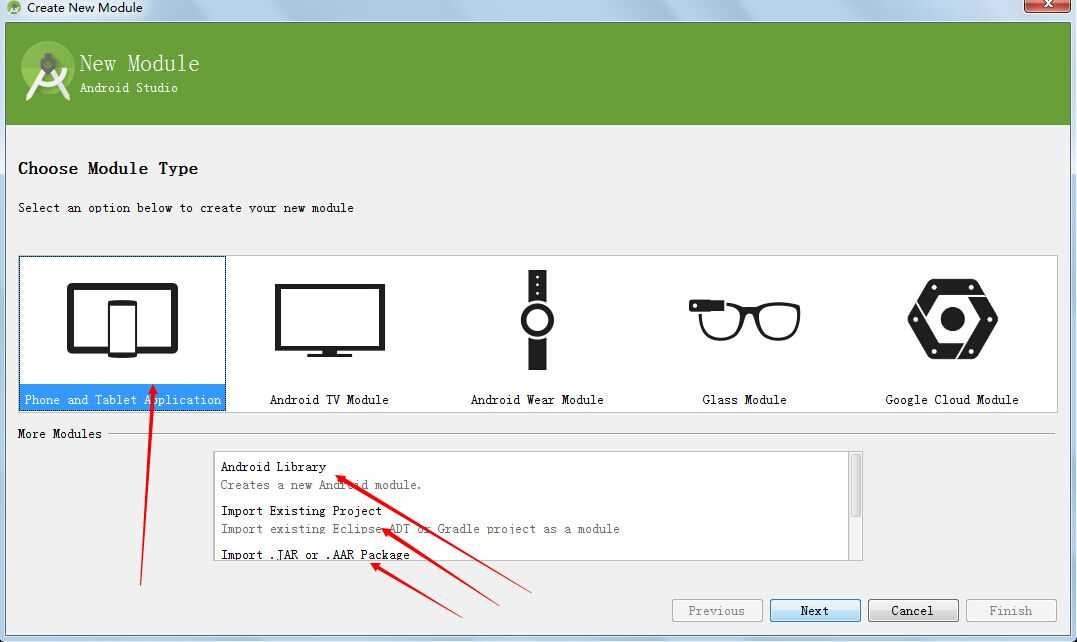Screen dimensions: 1077x642
Task: Click the disabled Previous button
Action: (x=716, y=611)
